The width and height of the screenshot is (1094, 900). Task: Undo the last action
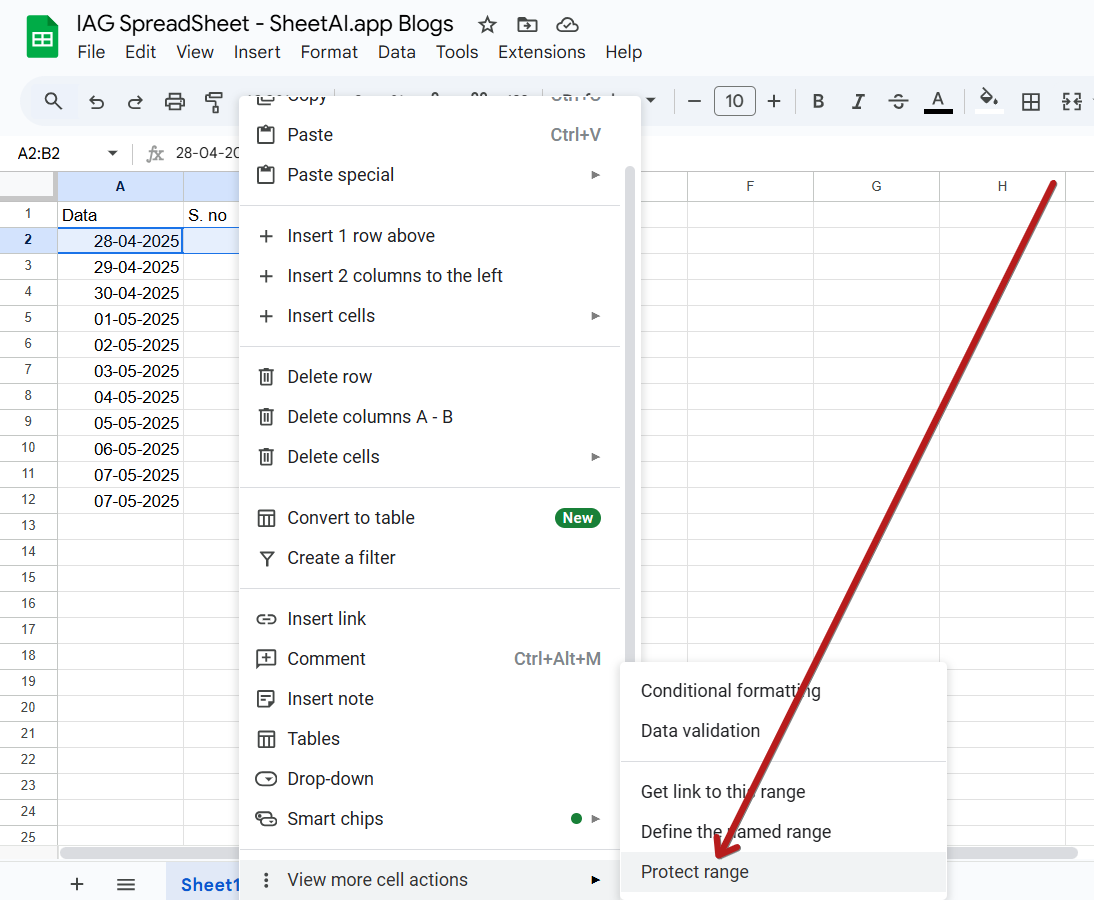coord(96,102)
